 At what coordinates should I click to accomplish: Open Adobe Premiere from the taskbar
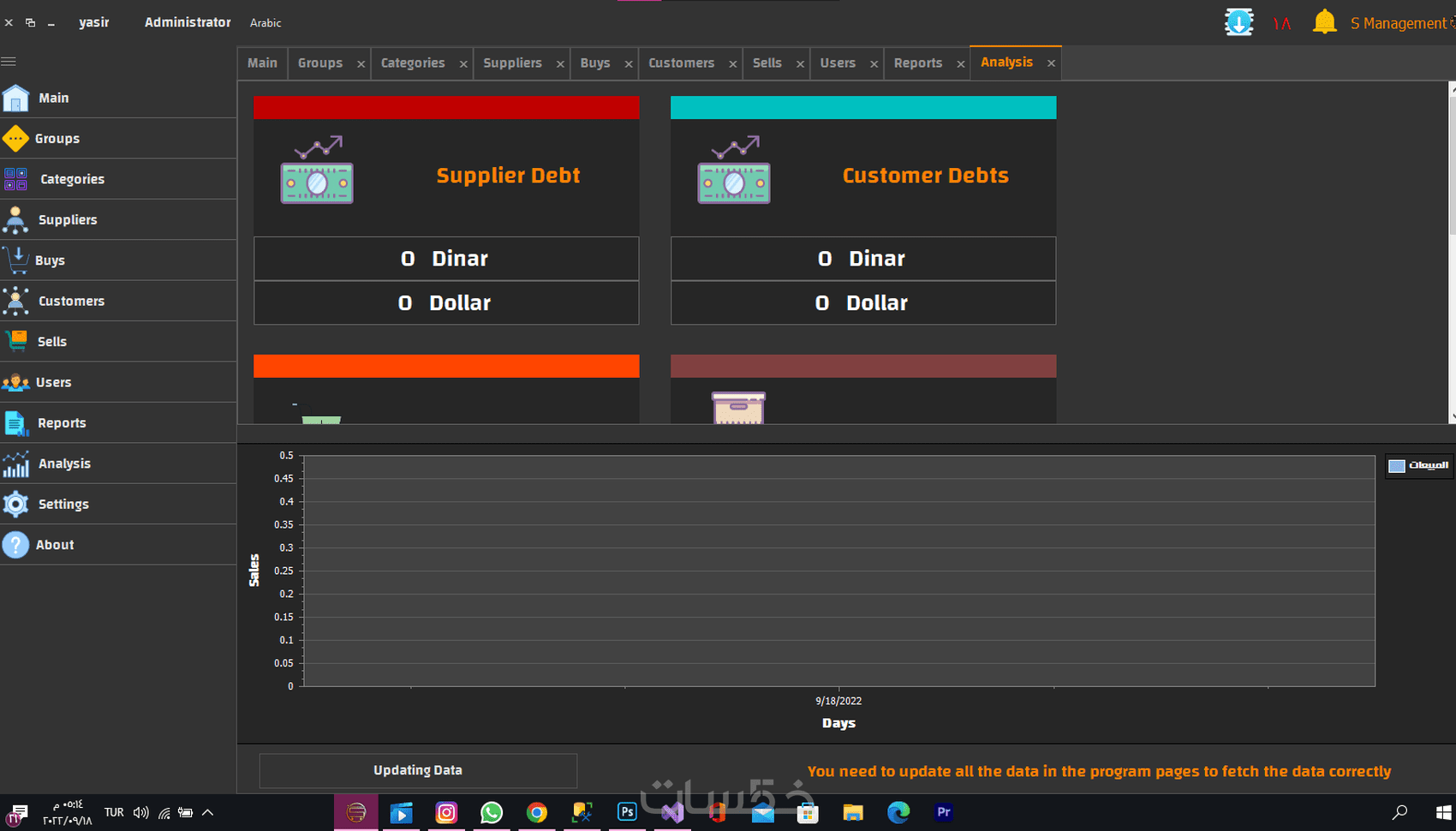[944, 812]
